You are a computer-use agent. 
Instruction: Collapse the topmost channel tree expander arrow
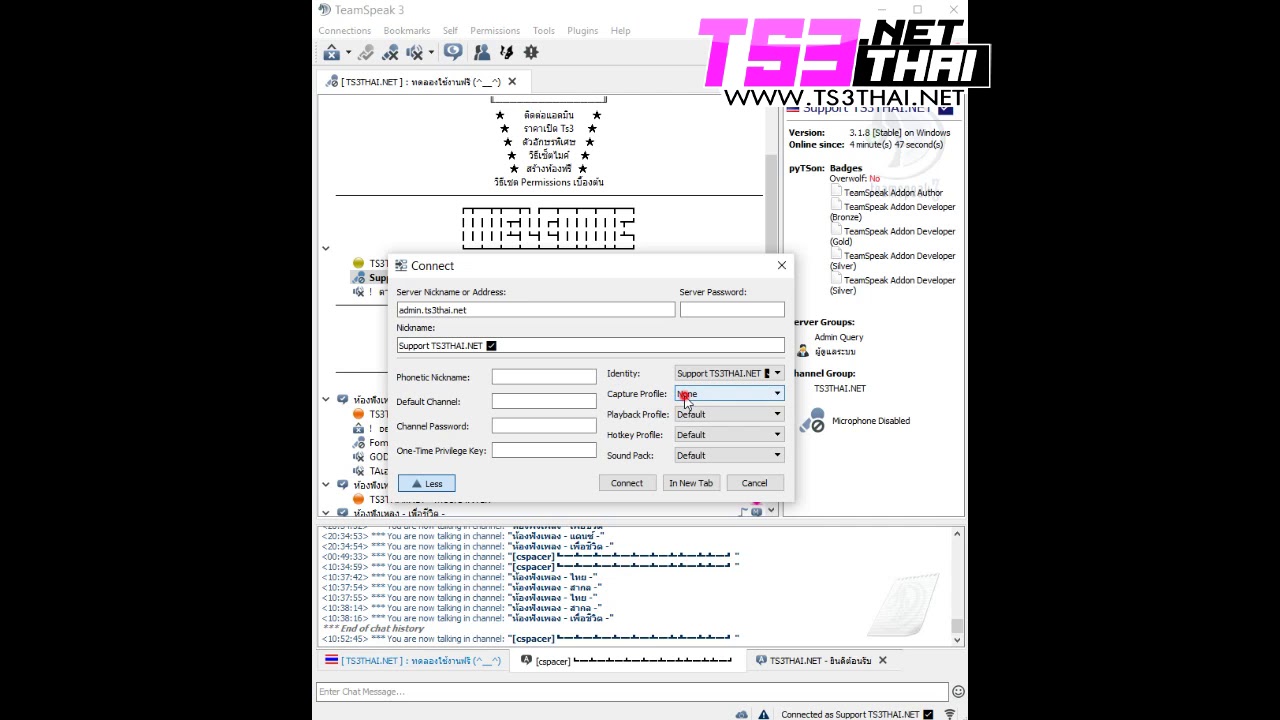tap(325, 248)
